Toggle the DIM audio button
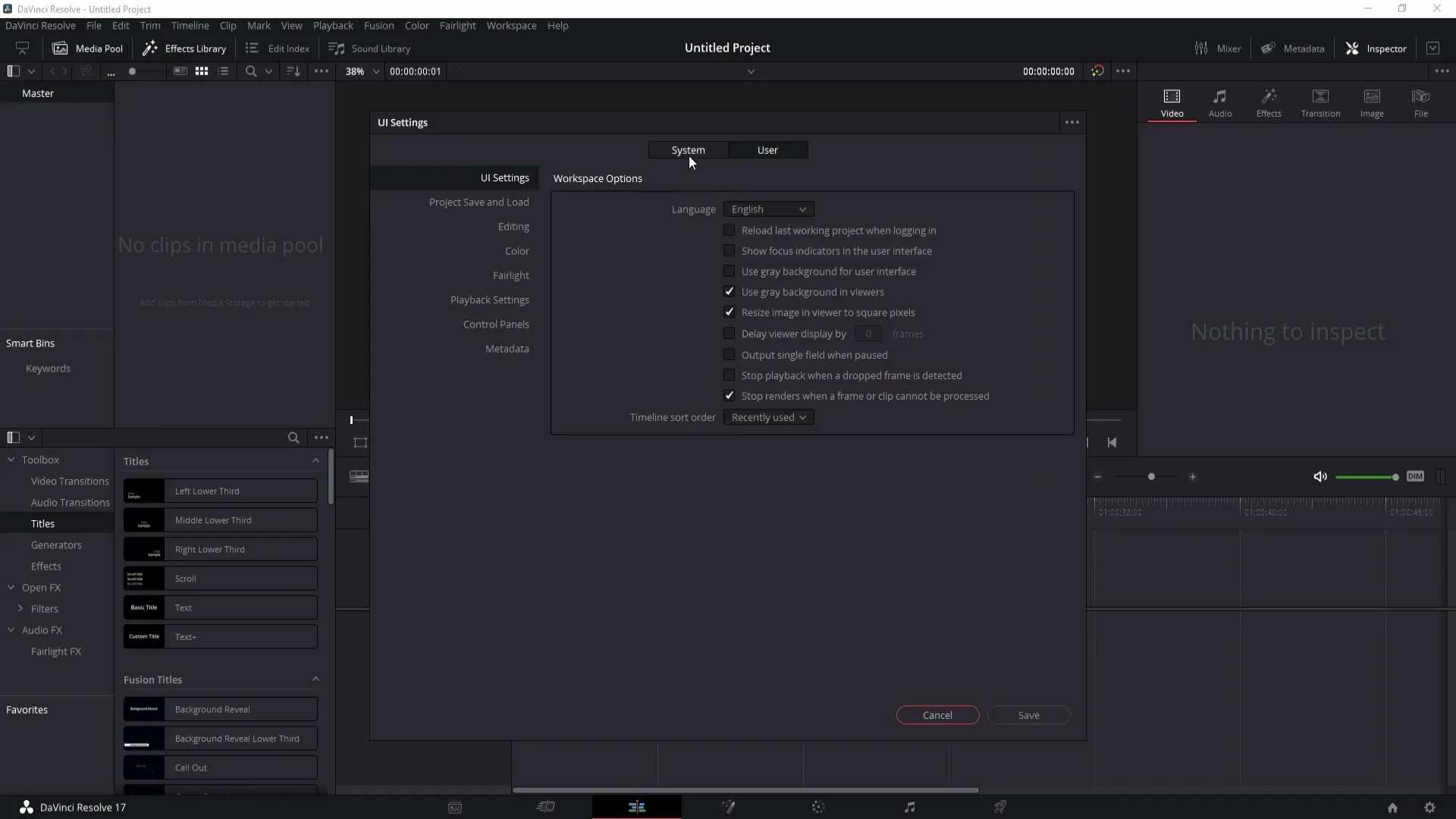Screen dimensions: 1456x819 pyautogui.click(x=1415, y=476)
